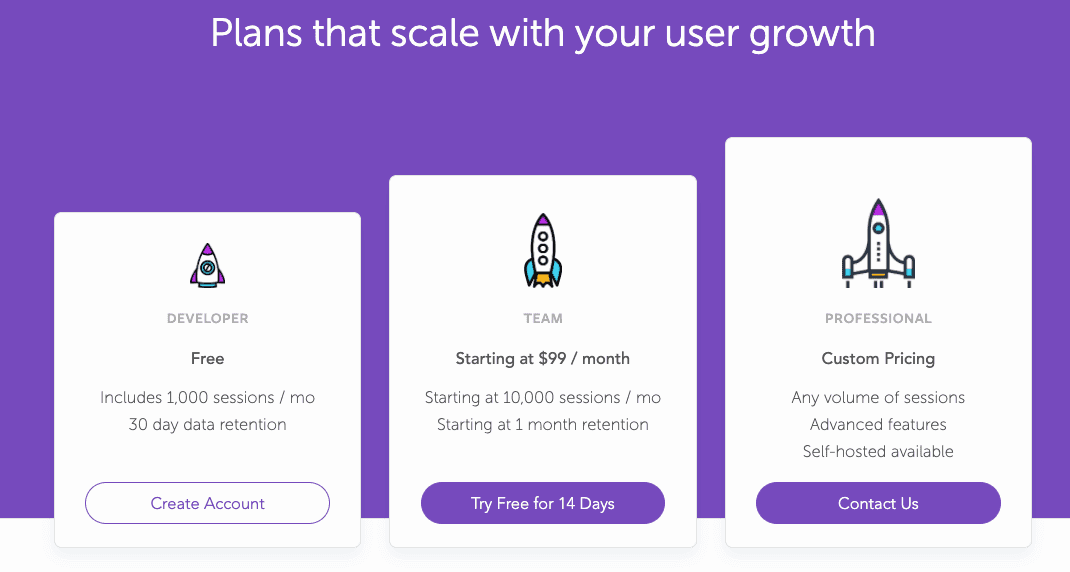
Task: Start the Try Free for 14 Days trial
Action: [543, 503]
